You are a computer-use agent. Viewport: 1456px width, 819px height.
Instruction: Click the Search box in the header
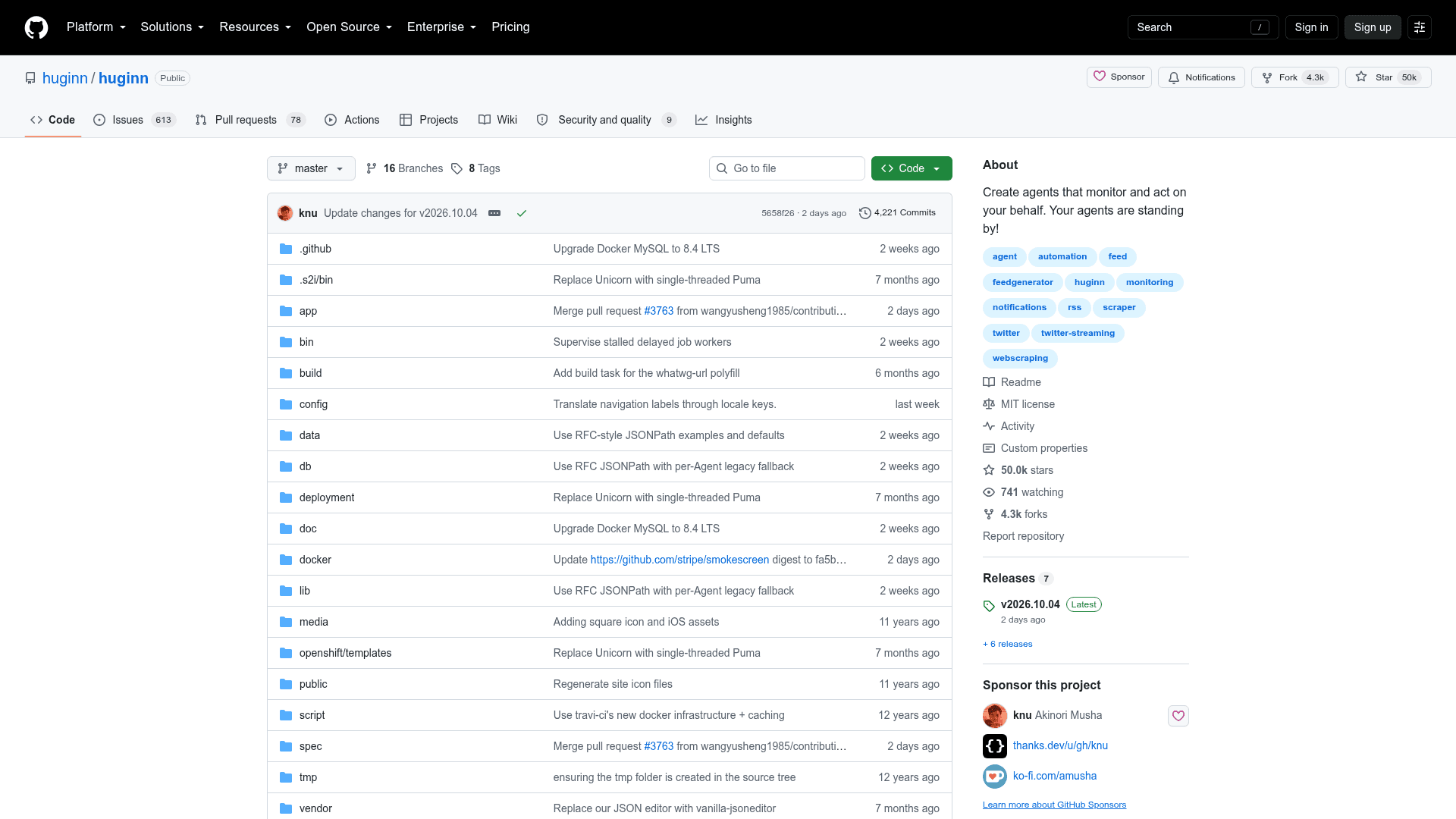click(1203, 27)
